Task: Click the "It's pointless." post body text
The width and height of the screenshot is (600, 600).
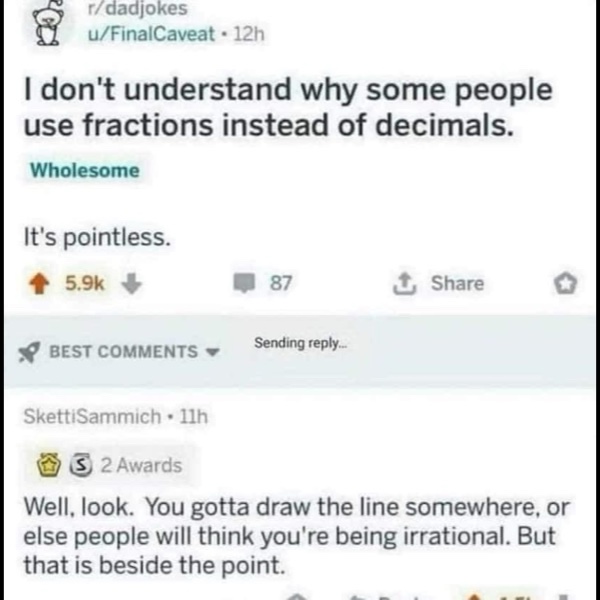Action: (98, 237)
